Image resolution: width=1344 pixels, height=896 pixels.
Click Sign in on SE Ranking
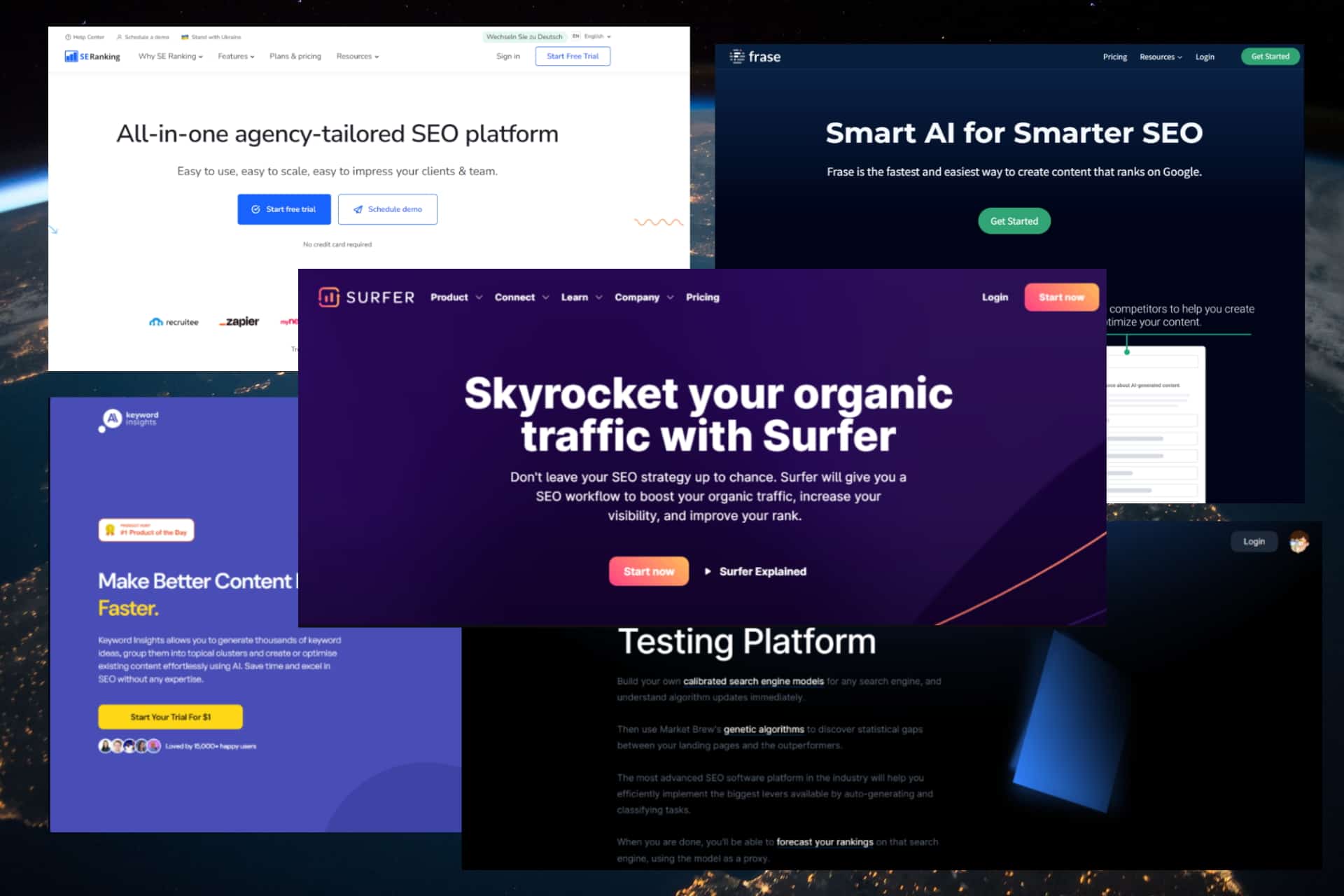coord(508,56)
